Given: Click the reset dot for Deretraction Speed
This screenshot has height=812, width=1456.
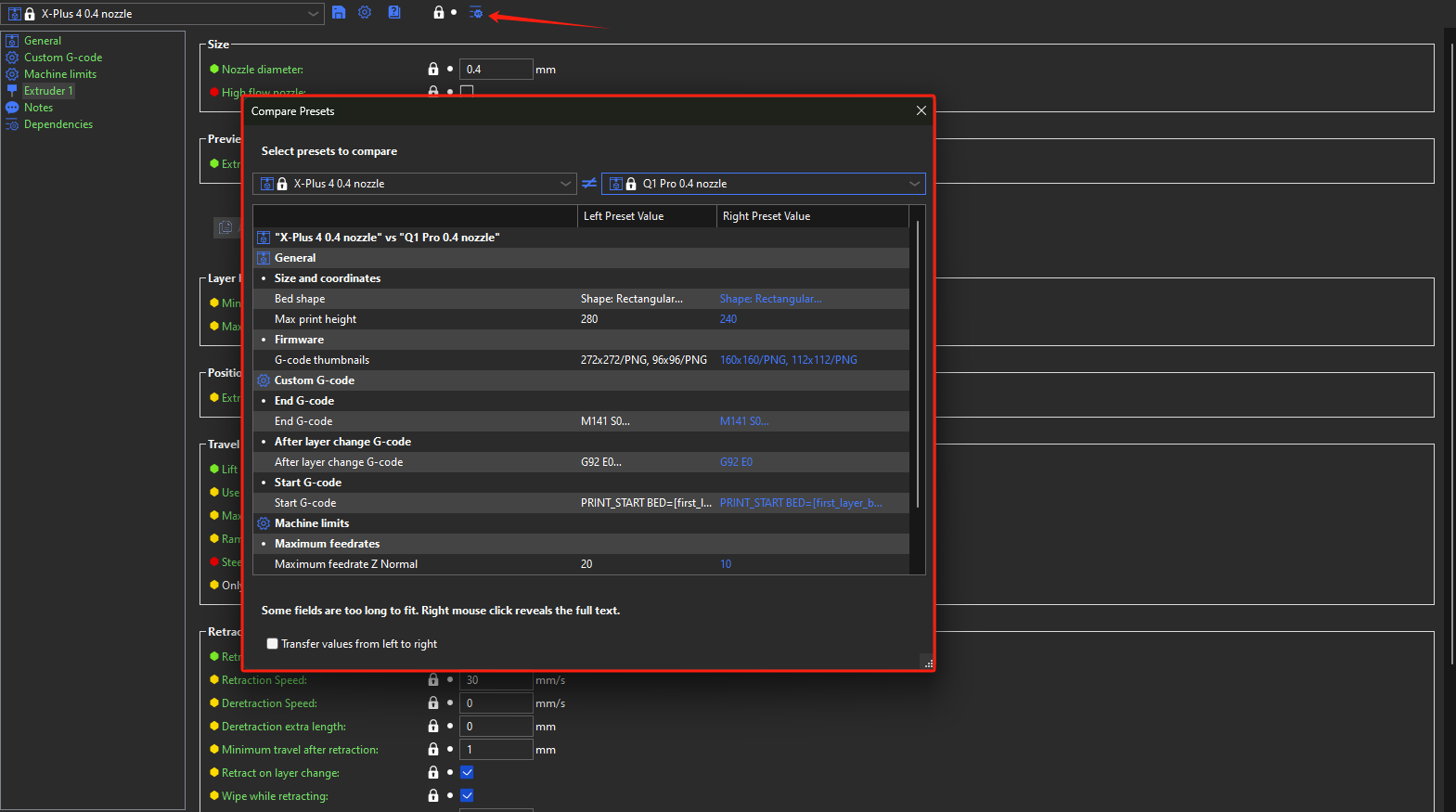Looking at the screenshot, I should point(450,702).
